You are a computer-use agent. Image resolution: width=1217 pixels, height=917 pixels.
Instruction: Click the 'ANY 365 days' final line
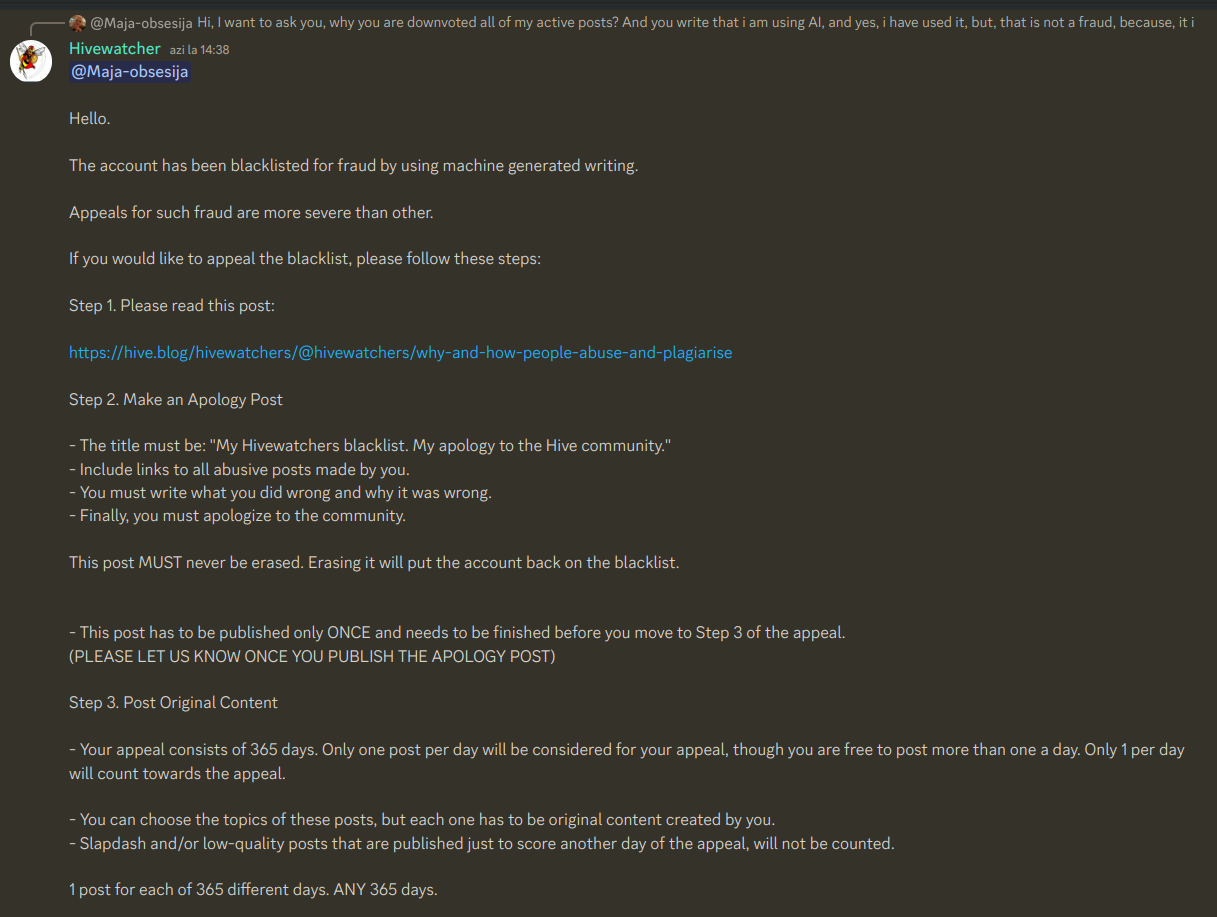[253, 890]
